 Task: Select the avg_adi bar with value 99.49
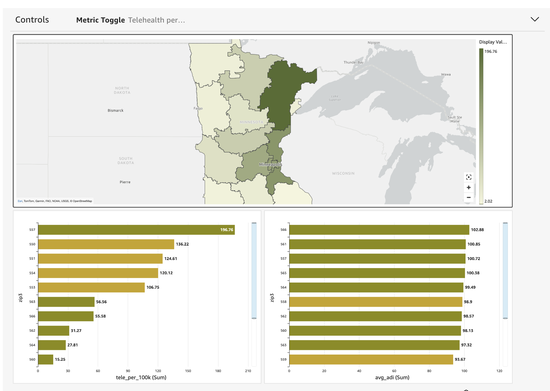tap(376, 288)
